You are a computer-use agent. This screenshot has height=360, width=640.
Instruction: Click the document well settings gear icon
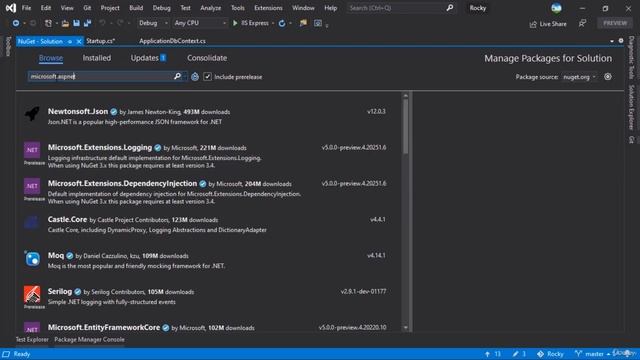click(621, 41)
